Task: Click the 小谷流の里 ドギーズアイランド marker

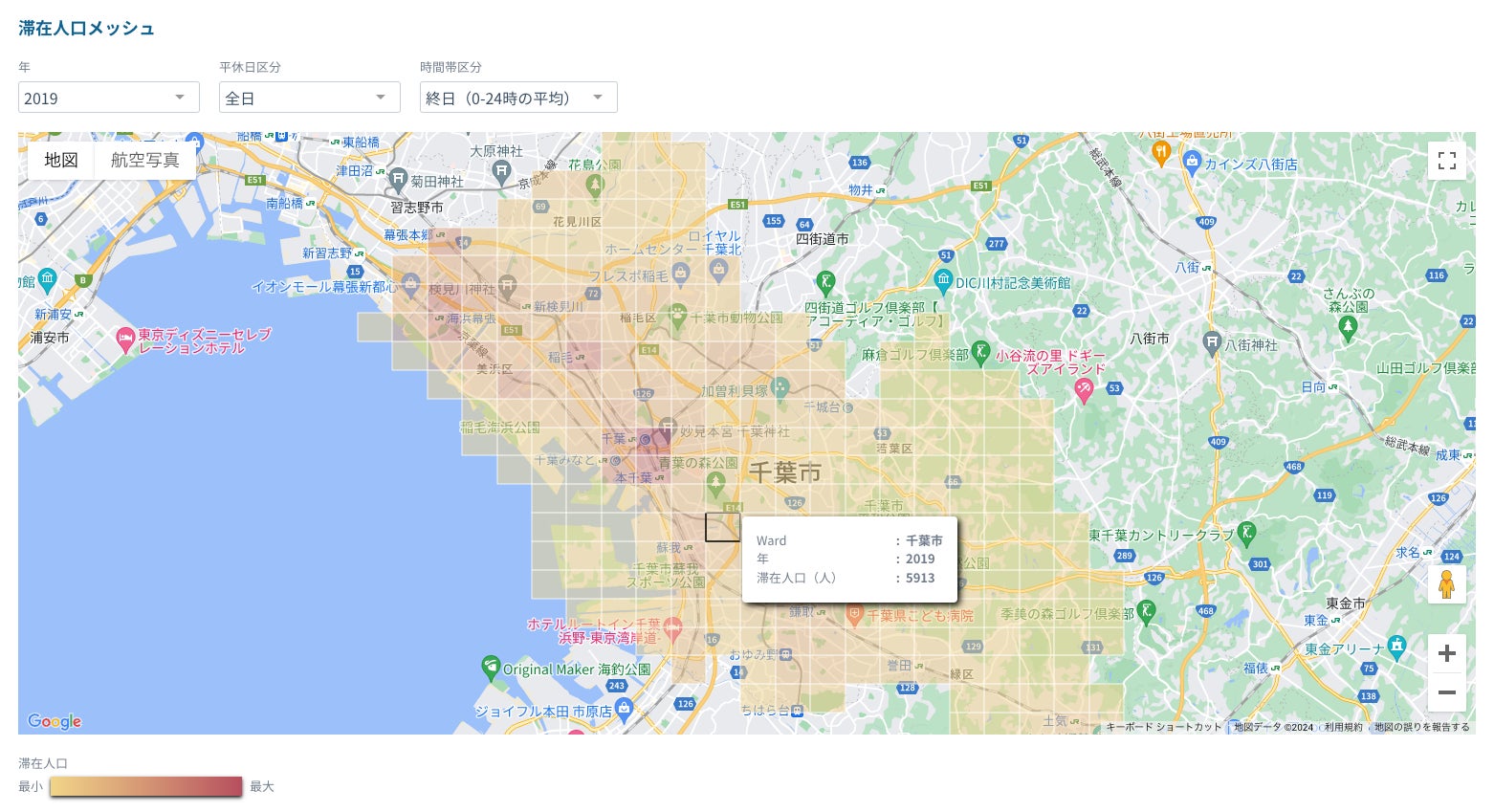Action: coord(1084,389)
